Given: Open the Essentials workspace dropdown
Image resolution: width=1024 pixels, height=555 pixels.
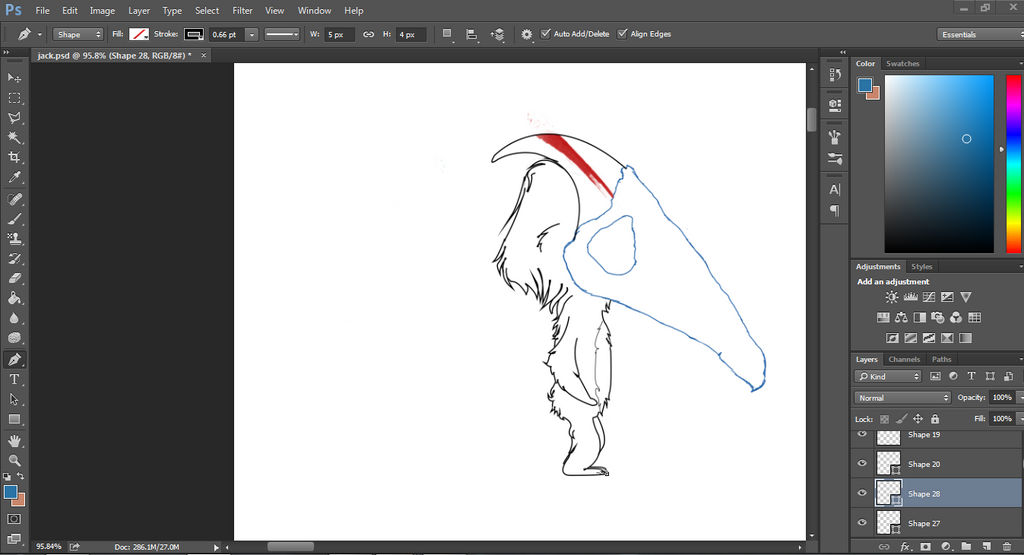Looking at the screenshot, I should [980, 35].
